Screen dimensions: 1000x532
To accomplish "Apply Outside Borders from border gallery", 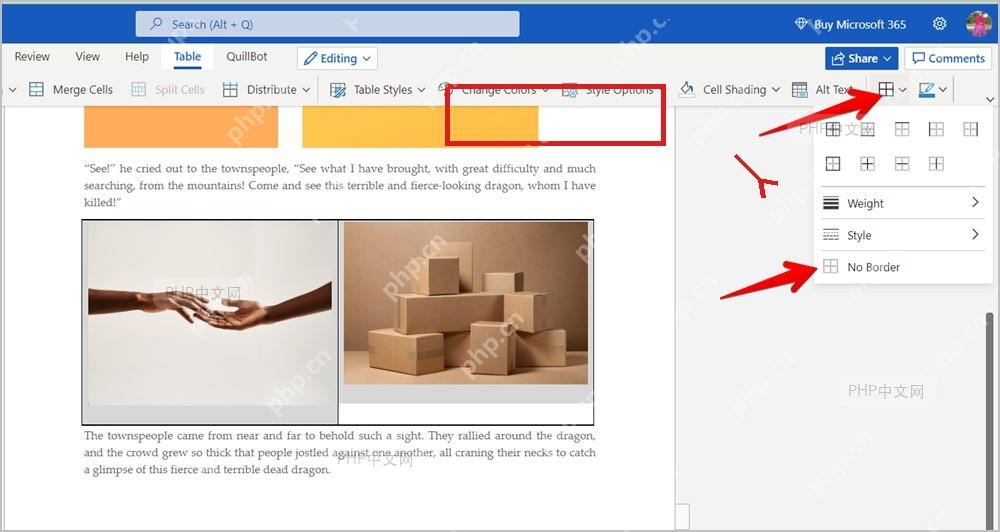I will (833, 164).
